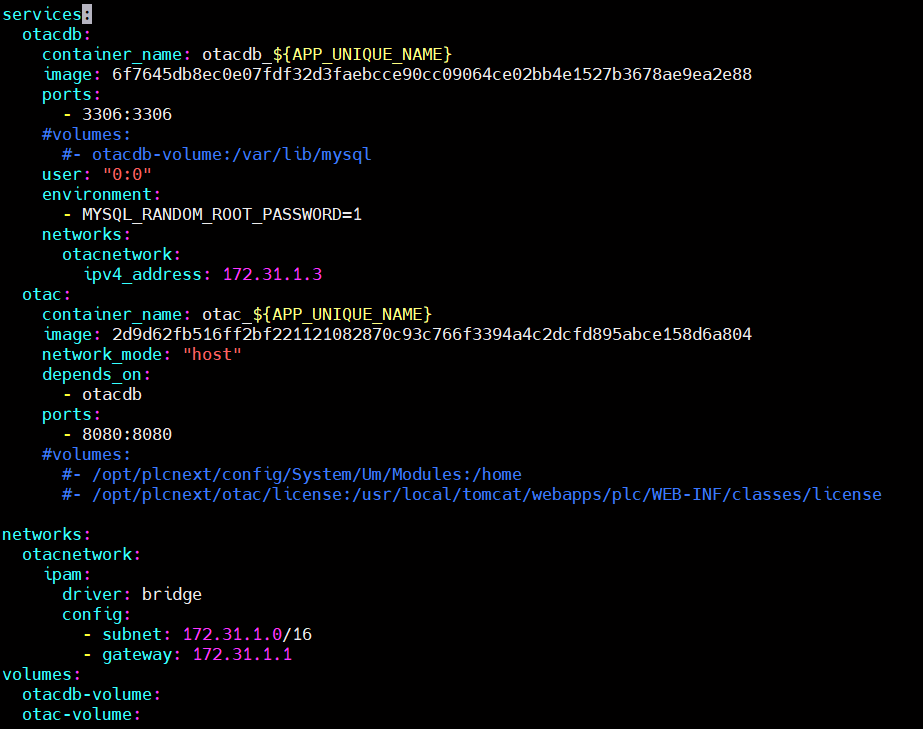923x729 pixels.
Task: Place cursor on the 3306:3306 port mapping
Action: pyautogui.click(x=126, y=114)
